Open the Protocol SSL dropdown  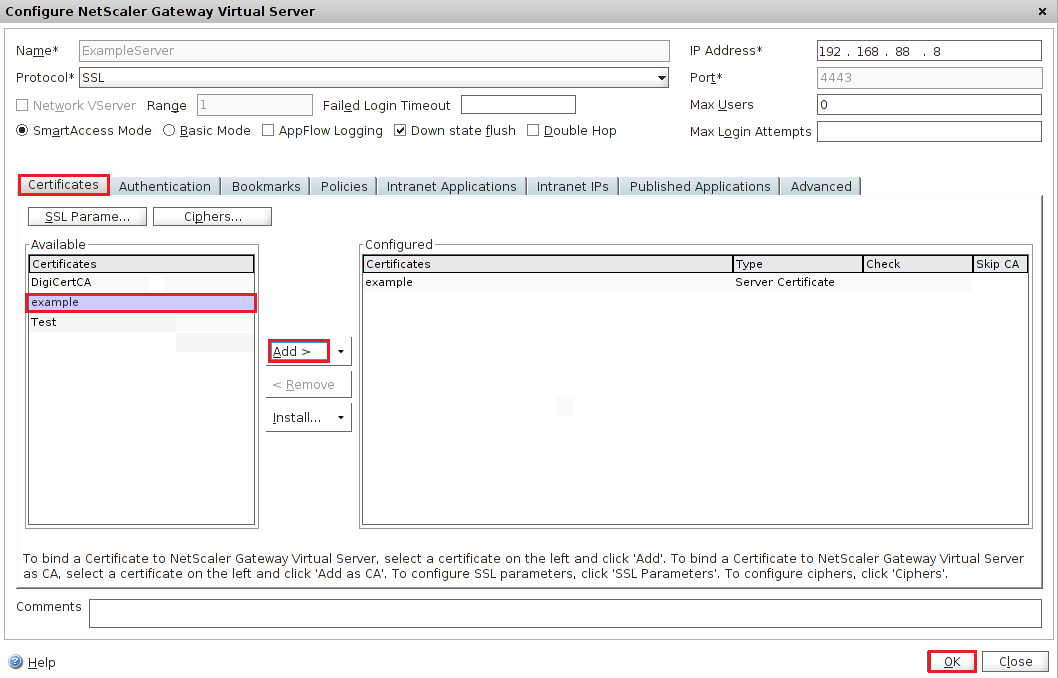pyautogui.click(x=662, y=78)
